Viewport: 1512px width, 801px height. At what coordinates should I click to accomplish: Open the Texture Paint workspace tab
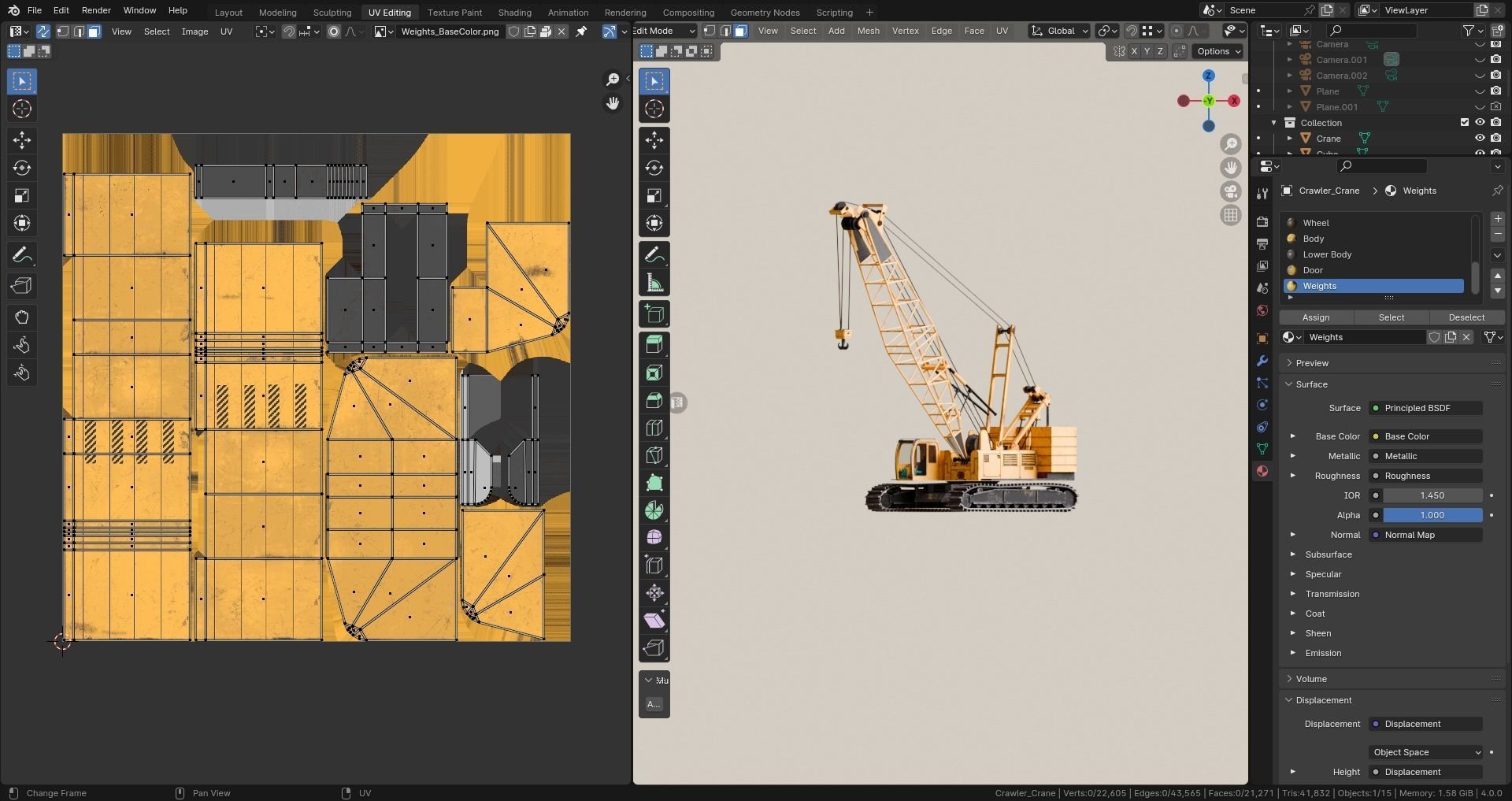(x=454, y=12)
